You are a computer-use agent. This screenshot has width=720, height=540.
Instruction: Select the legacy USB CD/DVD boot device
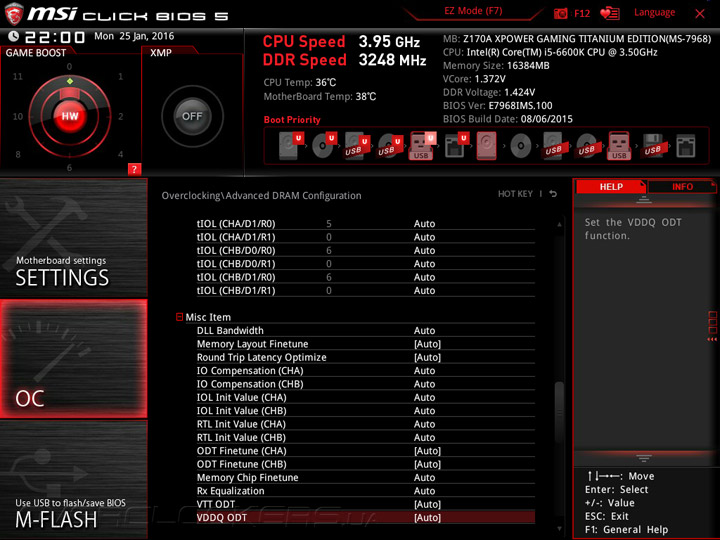coord(586,146)
